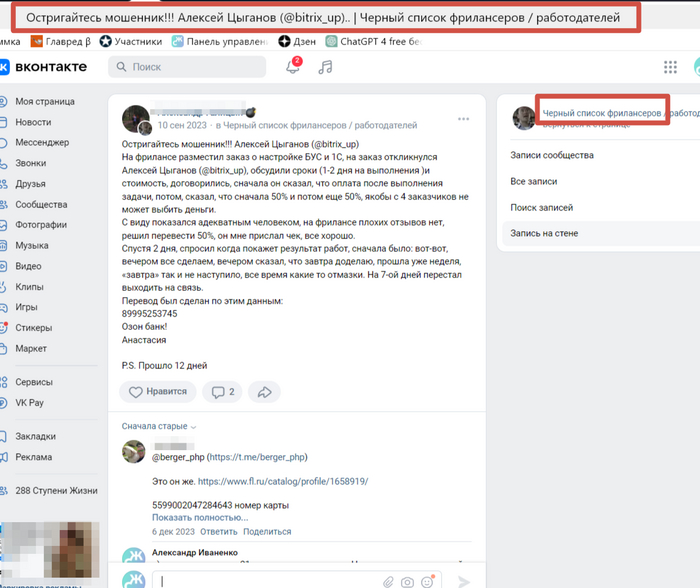The image size is (700, 588).
Task: Open Мессенджер in the sidebar
Action: click(42, 142)
